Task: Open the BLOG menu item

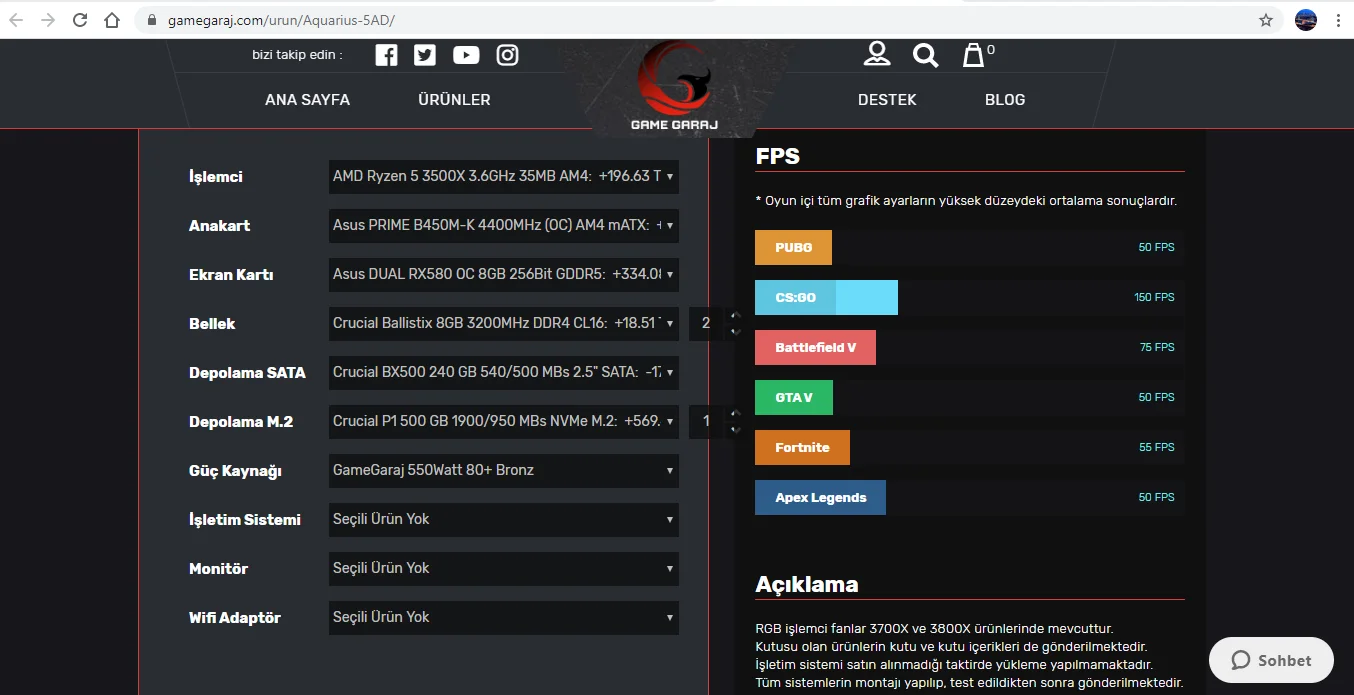Action: (x=1005, y=99)
